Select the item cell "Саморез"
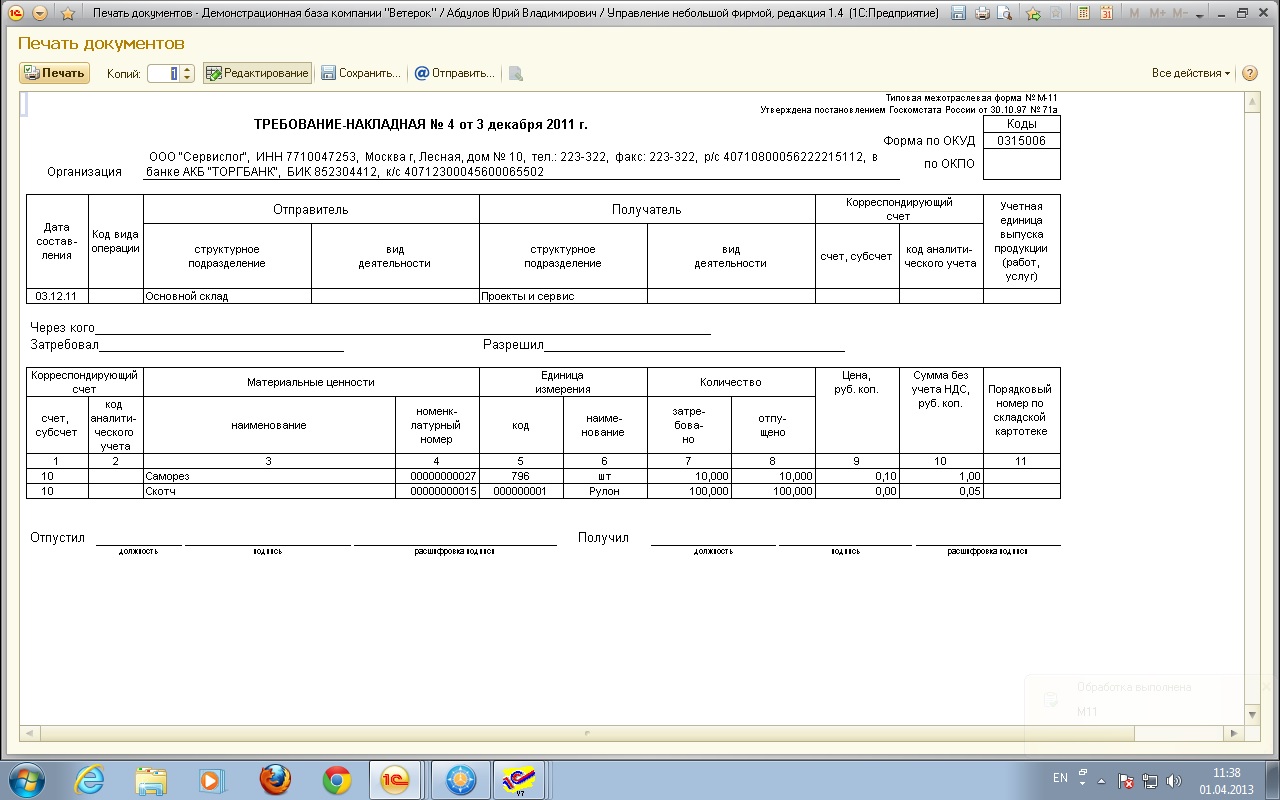 tap(269, 476)
